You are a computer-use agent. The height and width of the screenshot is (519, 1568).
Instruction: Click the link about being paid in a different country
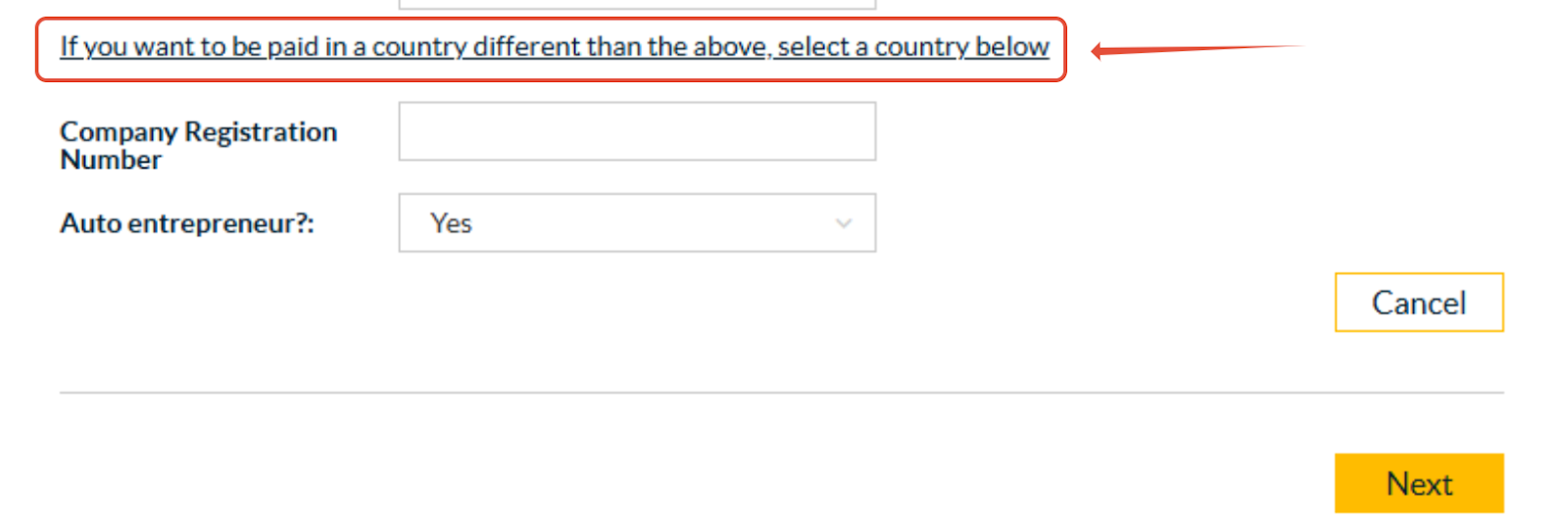(554, 47)
